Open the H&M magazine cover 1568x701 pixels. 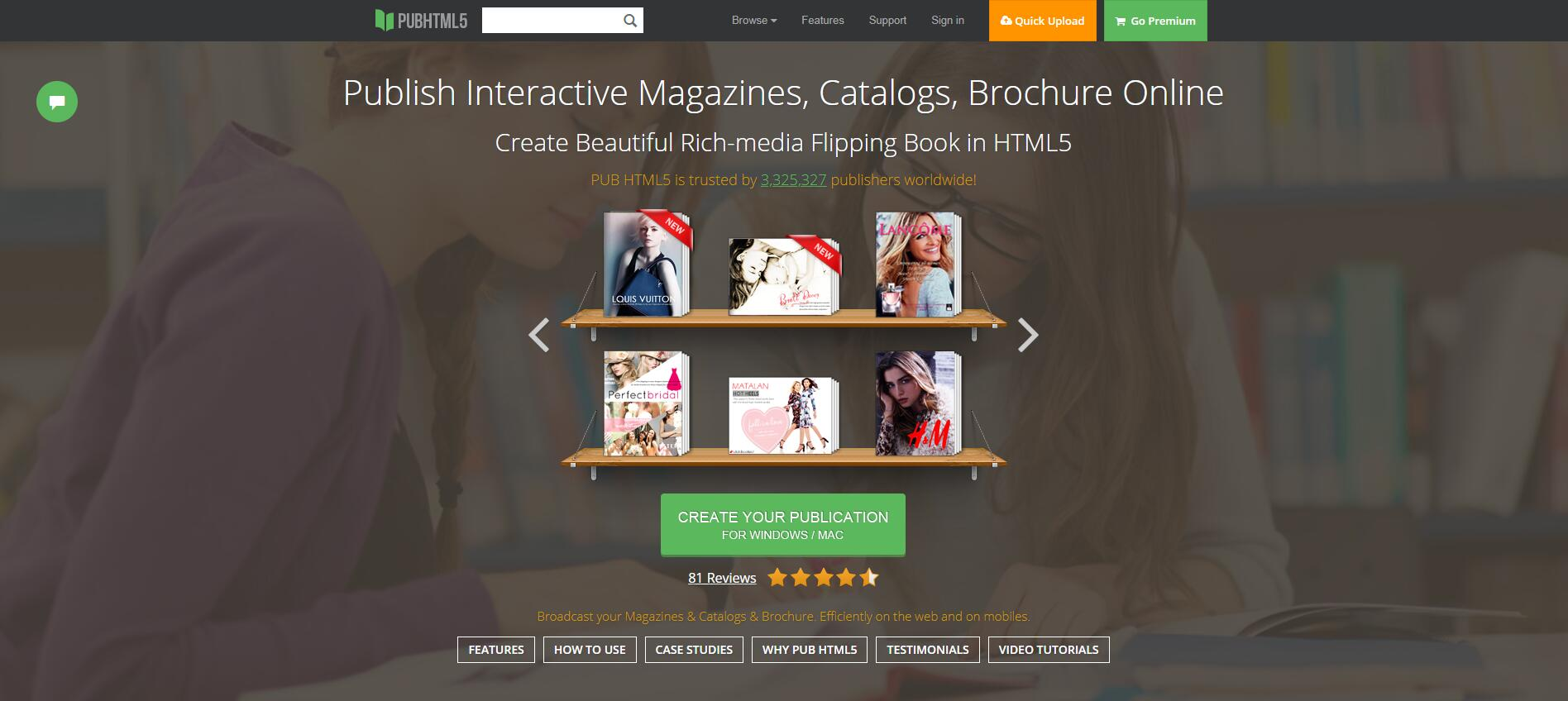point(918,404)
